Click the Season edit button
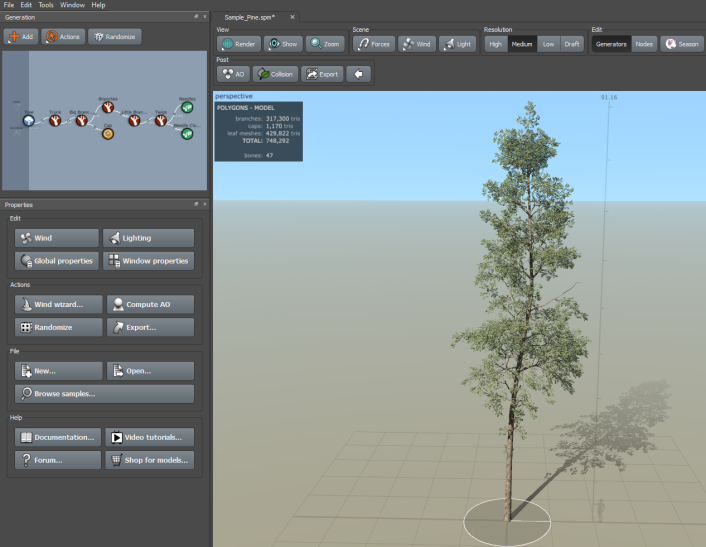This screenshot has height=547, width=706. click(x=682, y=44)
